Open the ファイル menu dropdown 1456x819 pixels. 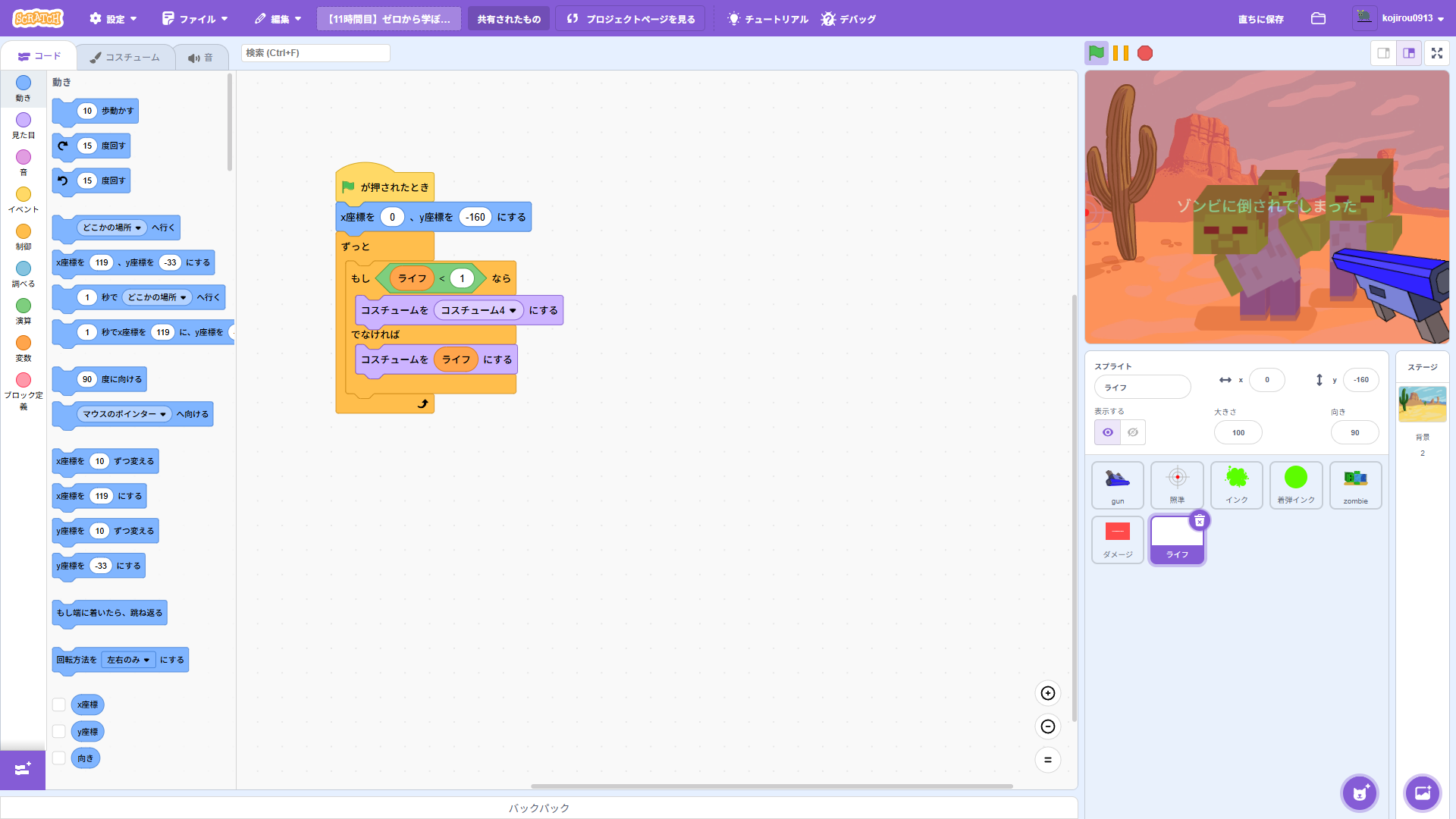195,18
